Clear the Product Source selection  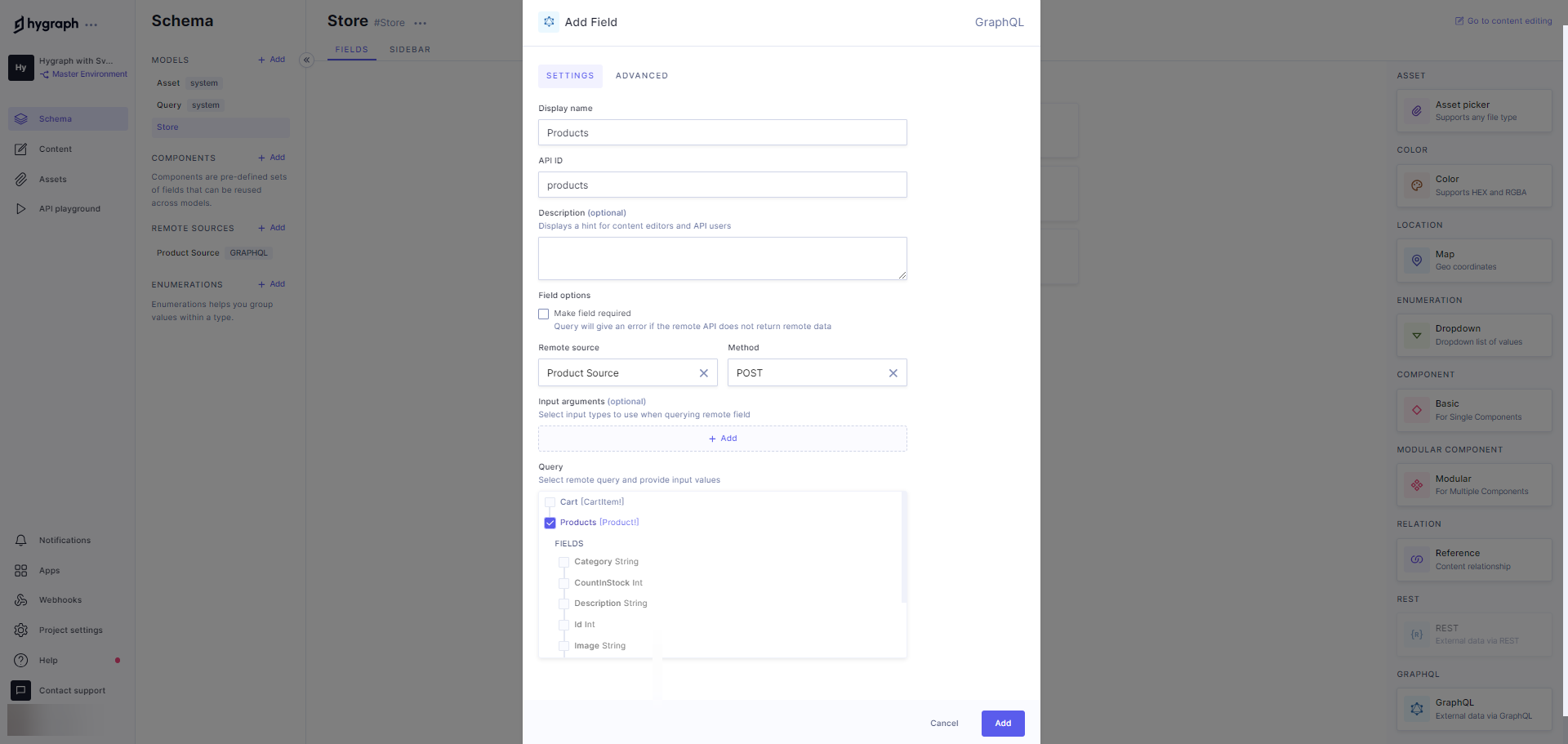pyautogui.click(x=704, y=373)
